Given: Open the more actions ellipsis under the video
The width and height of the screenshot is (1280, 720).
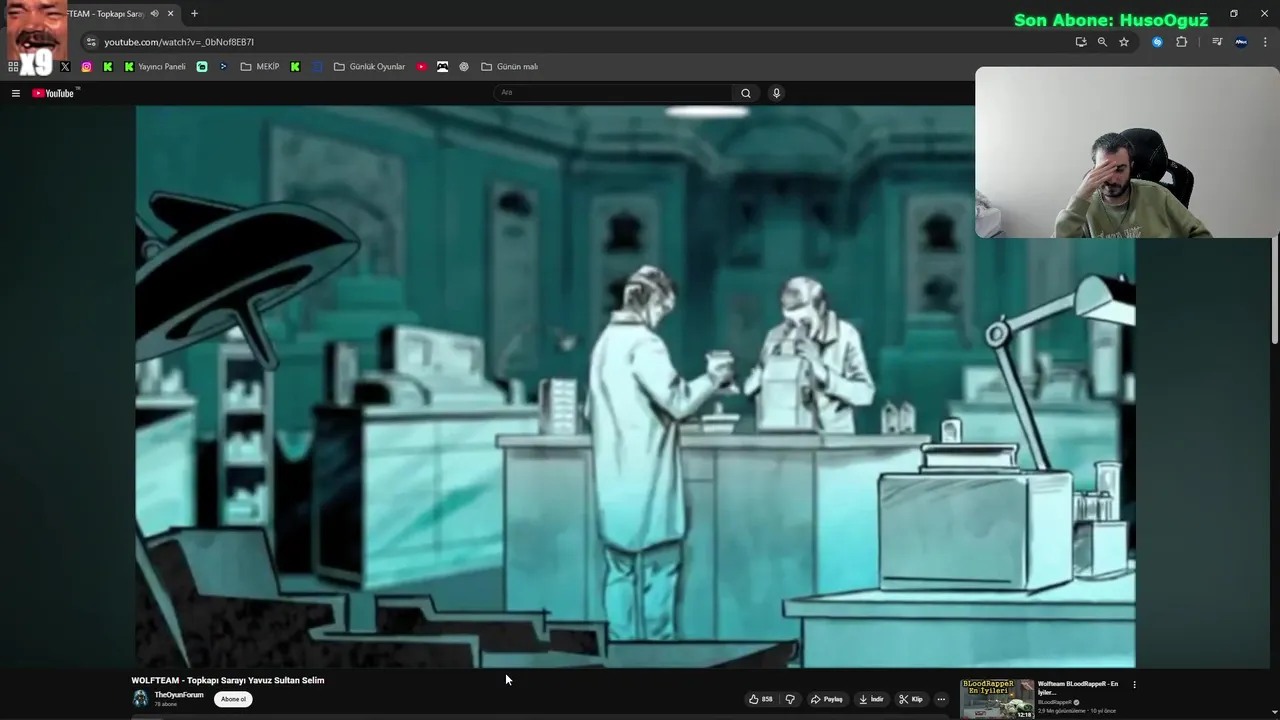Looking at the screenshot, I should coord(941,699).
